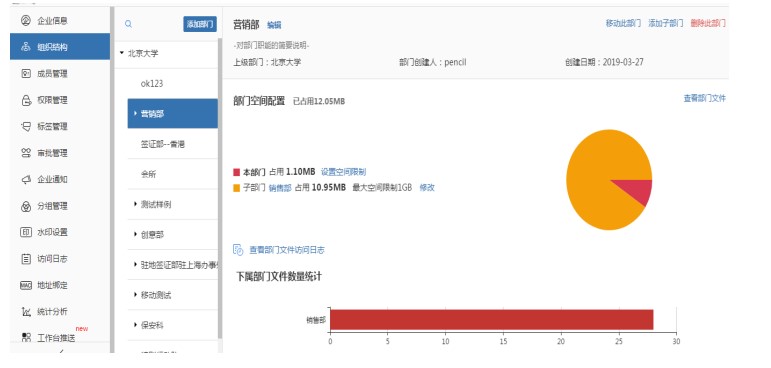Open 查看部门文件 link
This screenshot has width=771, height=368.
pos(705,98)
